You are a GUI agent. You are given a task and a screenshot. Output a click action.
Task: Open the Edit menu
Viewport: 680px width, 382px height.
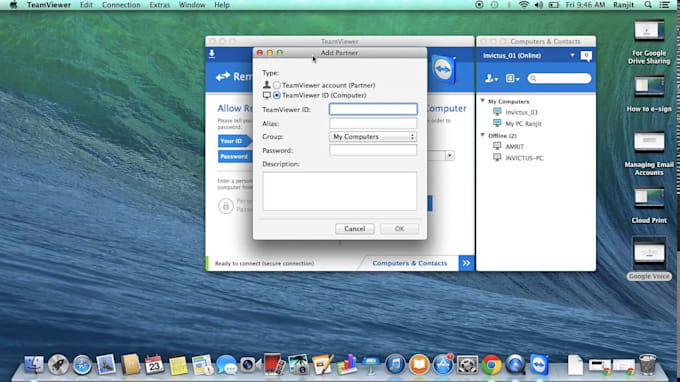point(86,5)
